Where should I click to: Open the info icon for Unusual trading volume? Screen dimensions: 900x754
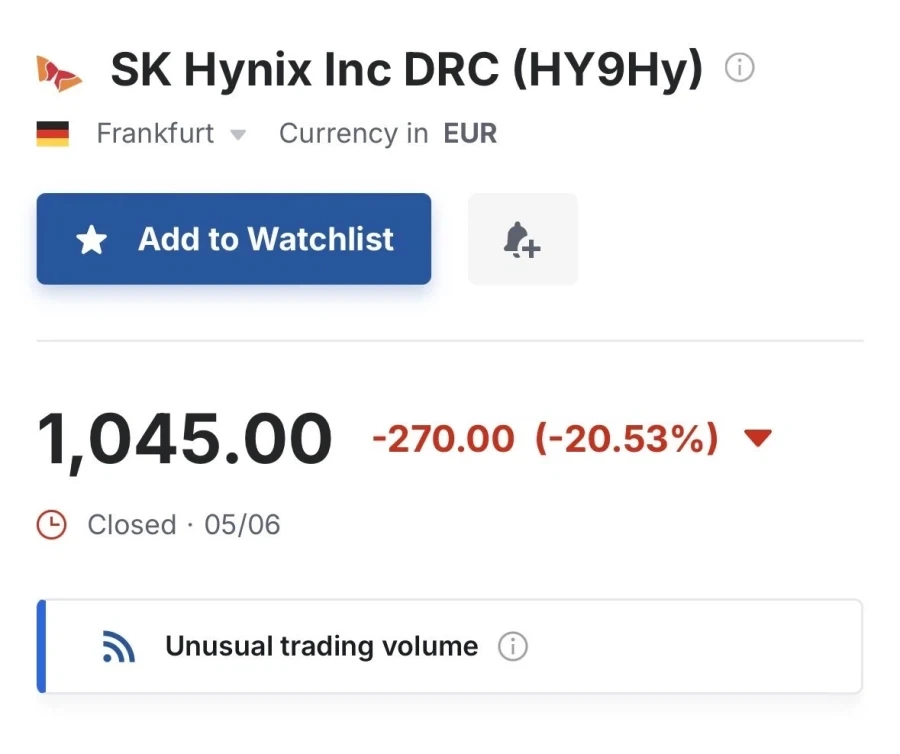(x=513, y=647)
